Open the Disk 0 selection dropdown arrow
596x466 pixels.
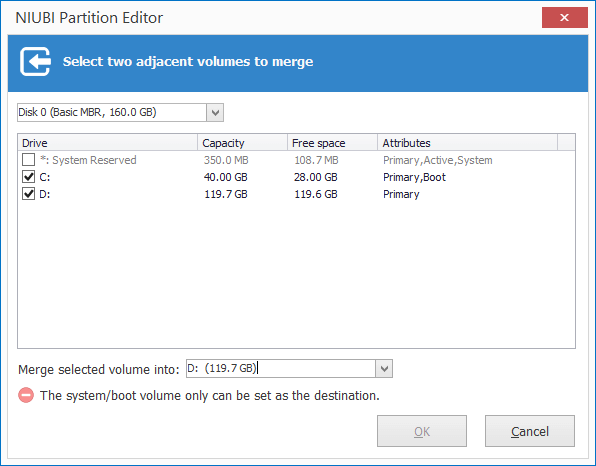[215, 113]
